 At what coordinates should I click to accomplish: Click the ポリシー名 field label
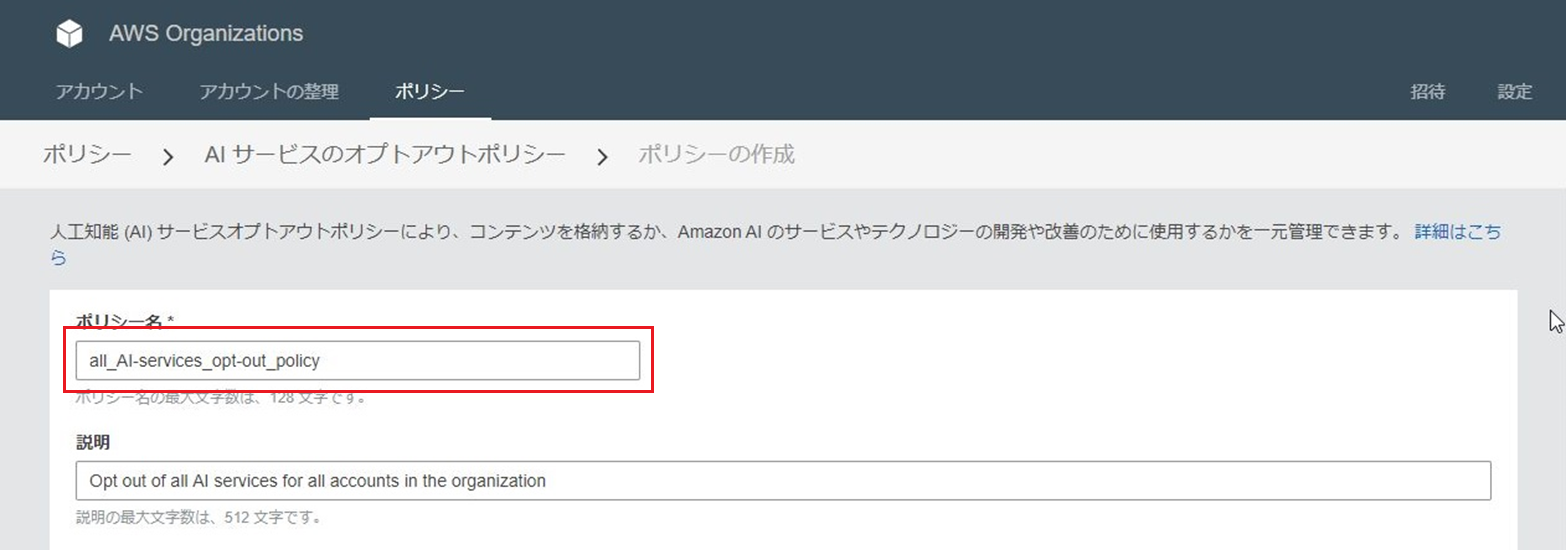126,321
